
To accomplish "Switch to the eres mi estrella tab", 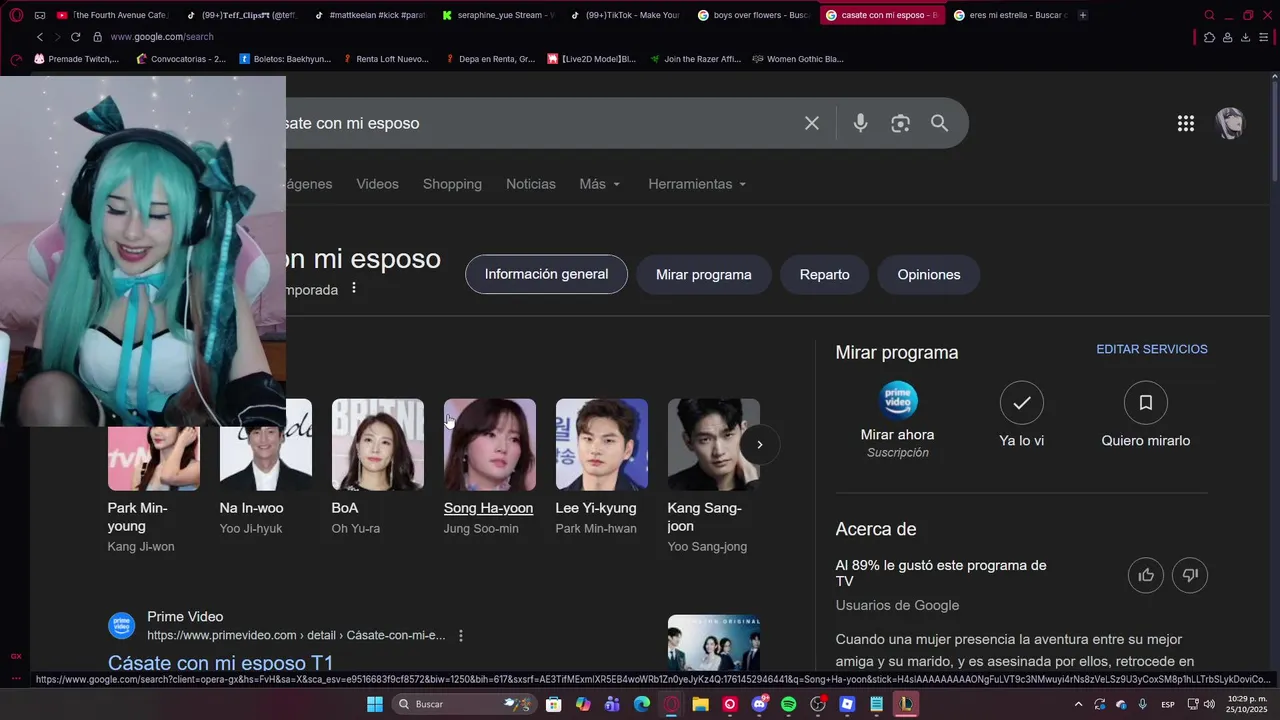I will (x=1010, y=15).
